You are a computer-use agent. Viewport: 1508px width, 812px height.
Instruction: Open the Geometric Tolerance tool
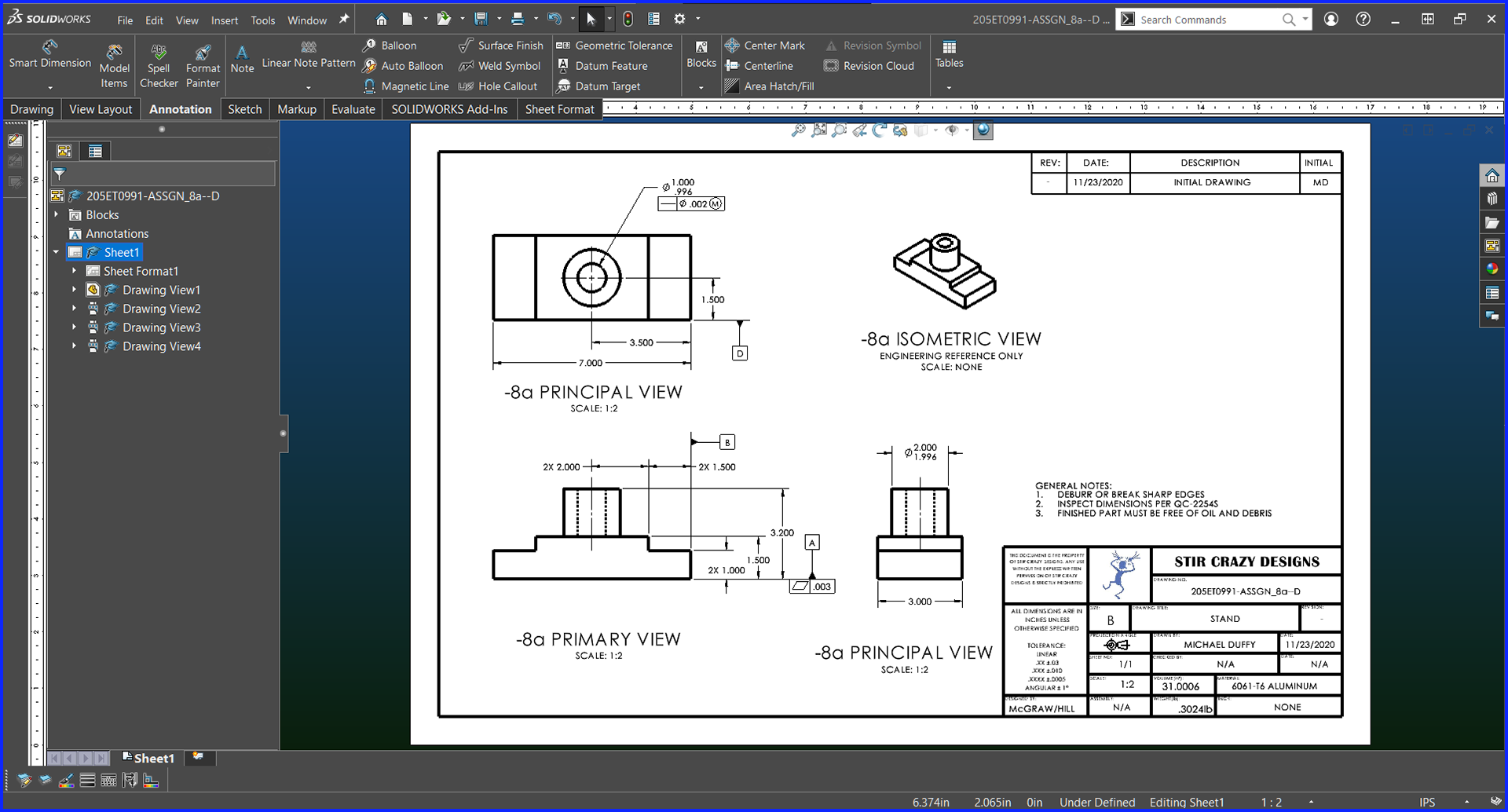[x=614, y=46]
